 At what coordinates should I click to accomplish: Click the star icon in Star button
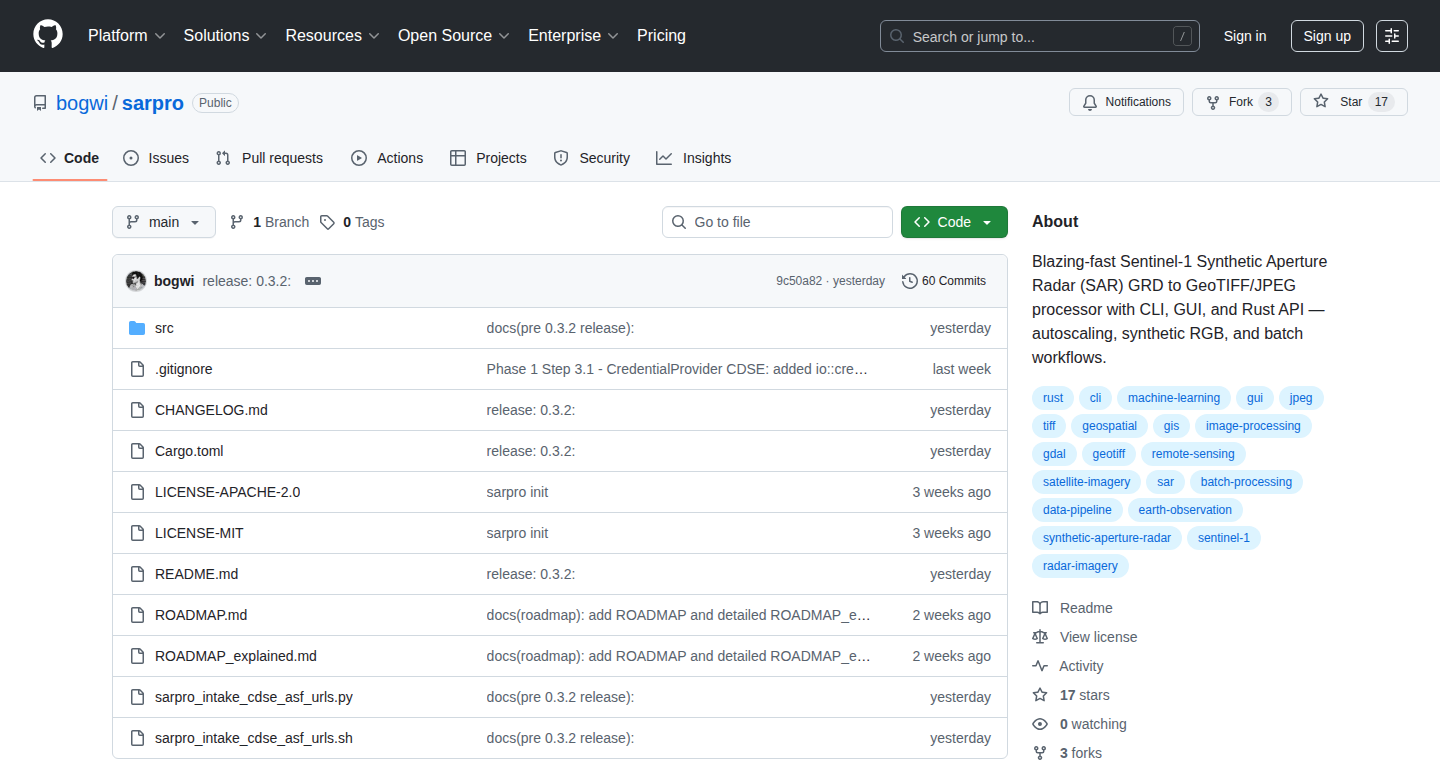point(1321,102)
